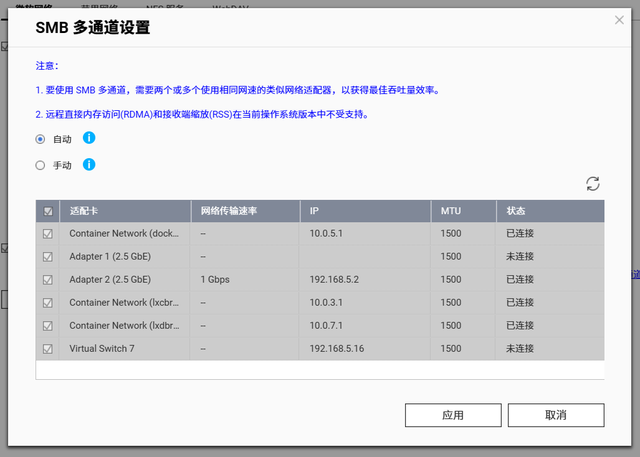Toggle checkbox for Adapter 1 (2.5 GbE)
Viewport: 640px width, 457px height.
[x=48, y=257]
